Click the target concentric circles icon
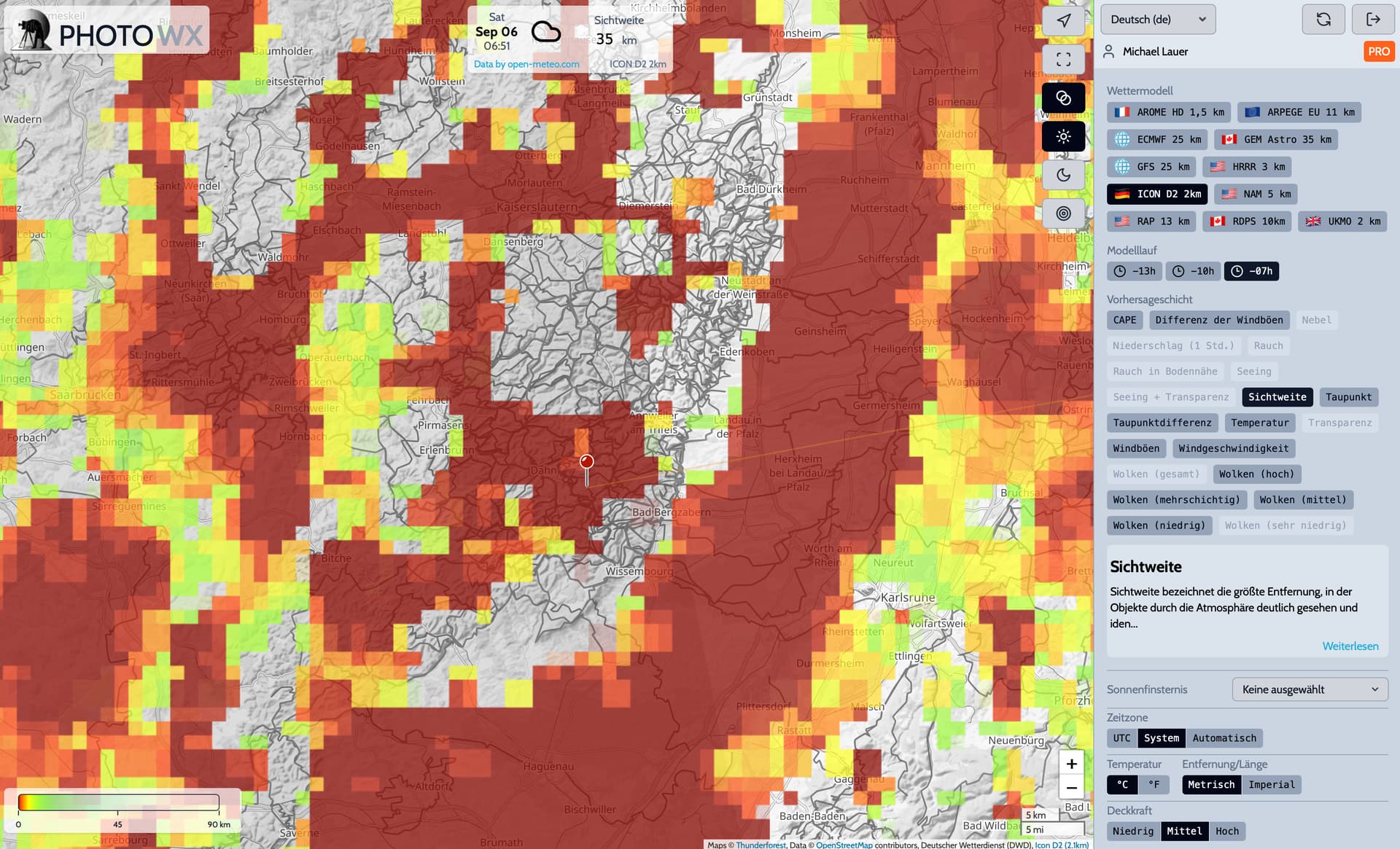The width and height of the screenshot is (1400, 849). [x=1063, y=214]
